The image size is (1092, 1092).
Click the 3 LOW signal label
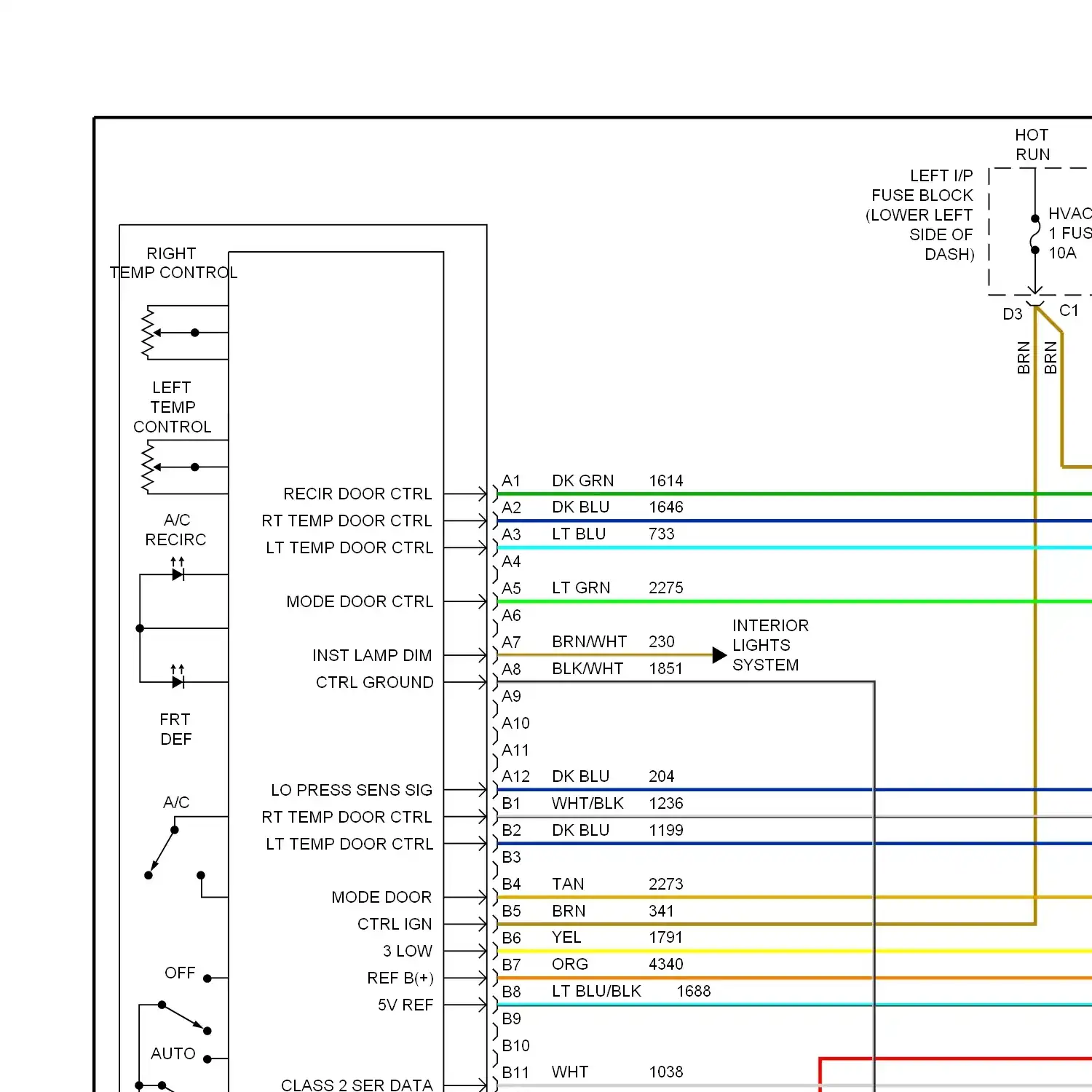tap(408, 951)
